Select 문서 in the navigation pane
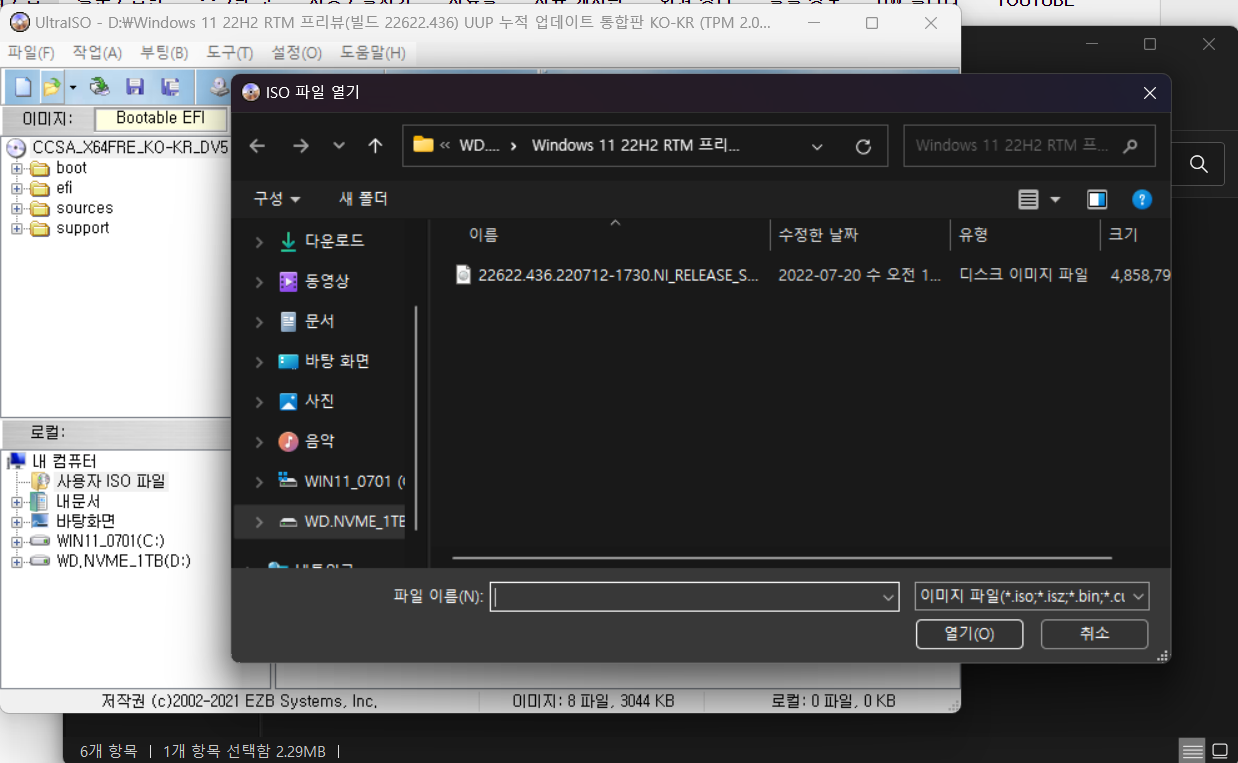The width and height of the screenshot is (1238, 763). pos(319,321)
